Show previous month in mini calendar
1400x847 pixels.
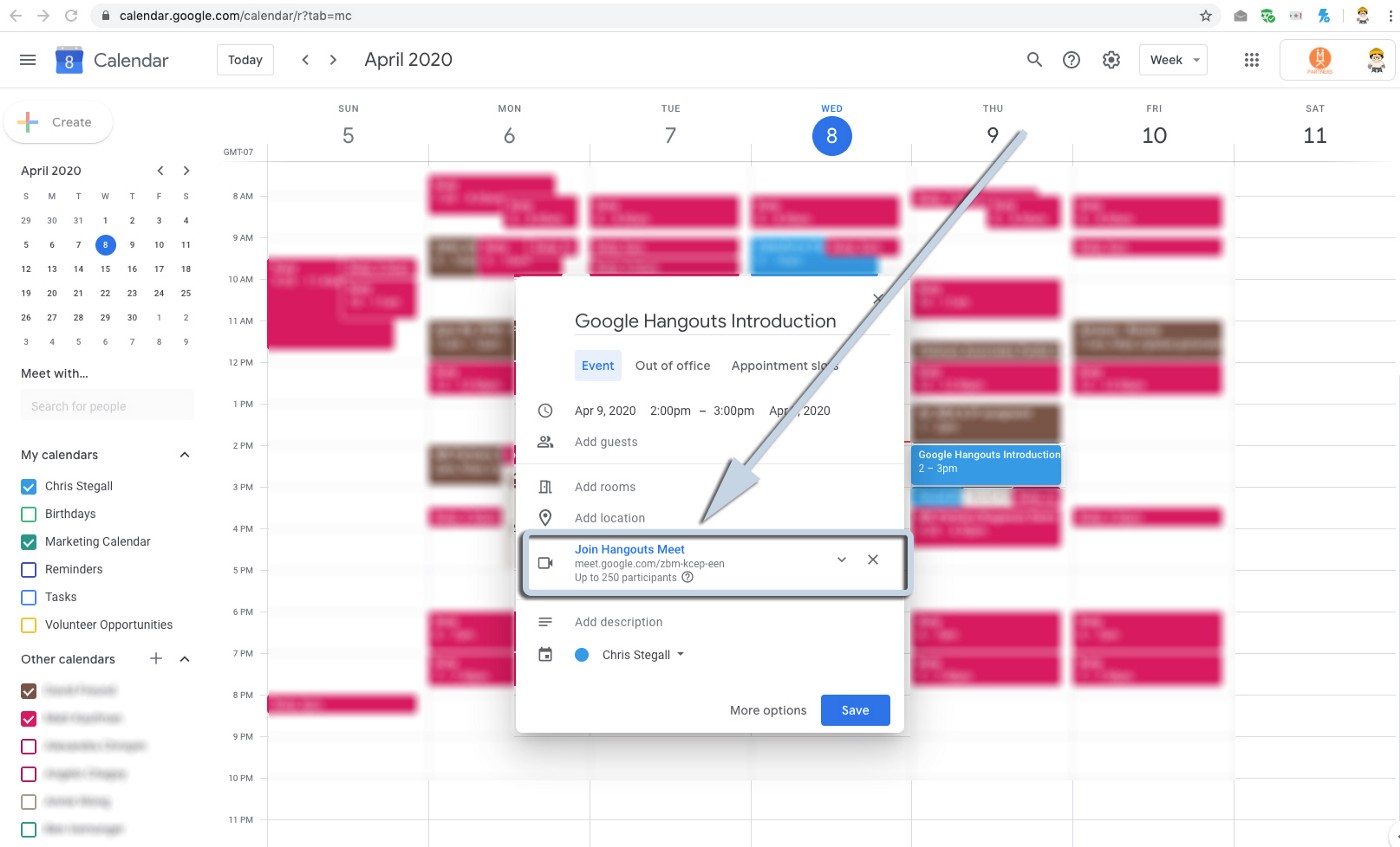(160, 171)
